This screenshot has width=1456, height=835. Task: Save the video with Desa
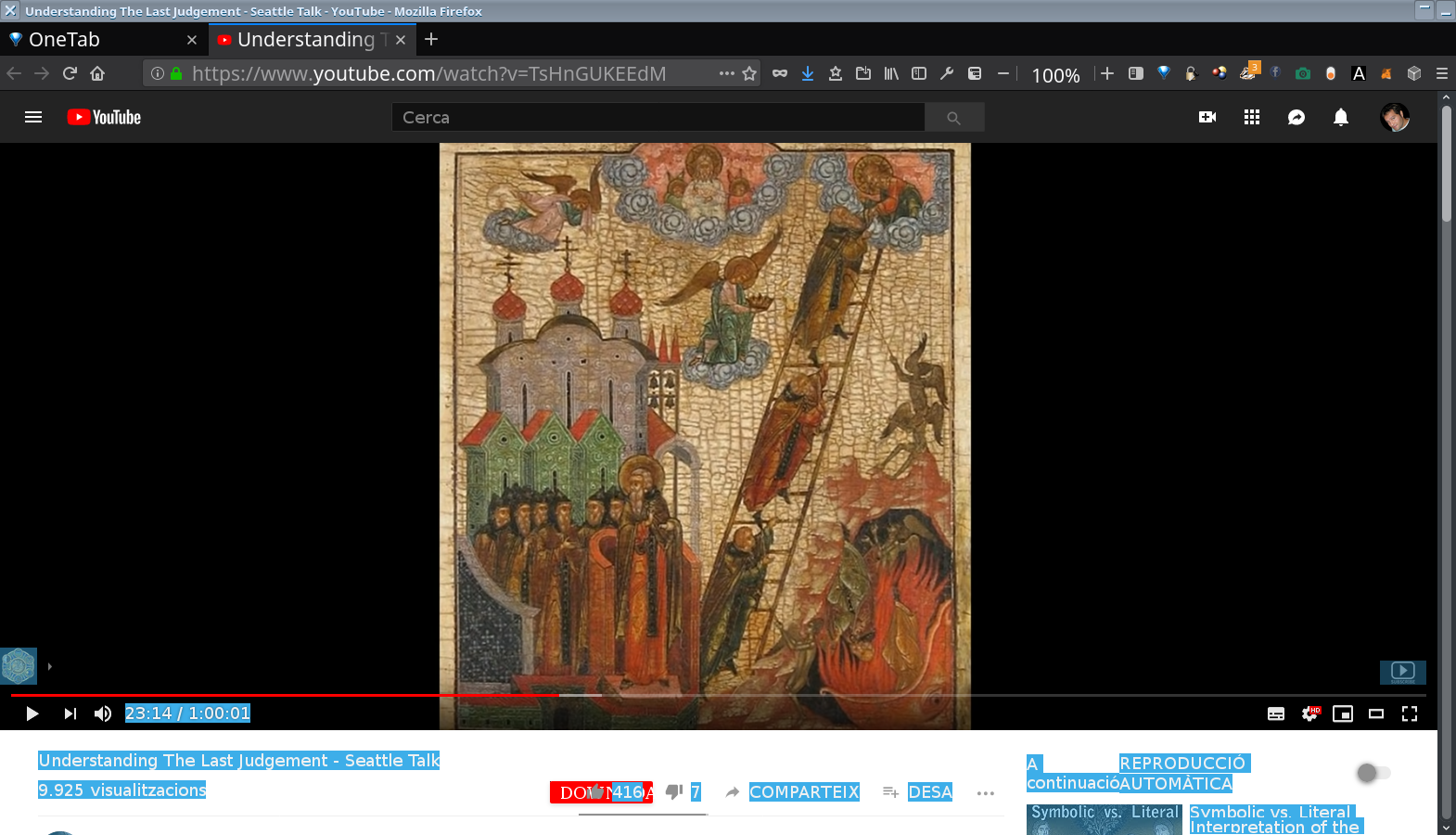tap(918, 791)
